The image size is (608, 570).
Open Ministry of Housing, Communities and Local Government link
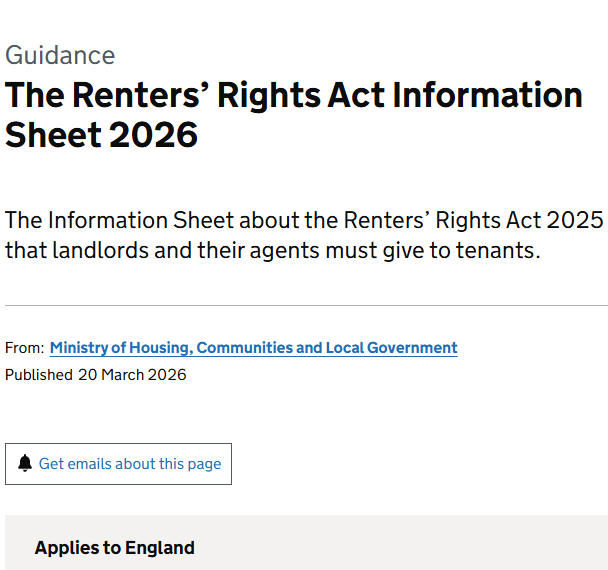[x=253, y=348]
